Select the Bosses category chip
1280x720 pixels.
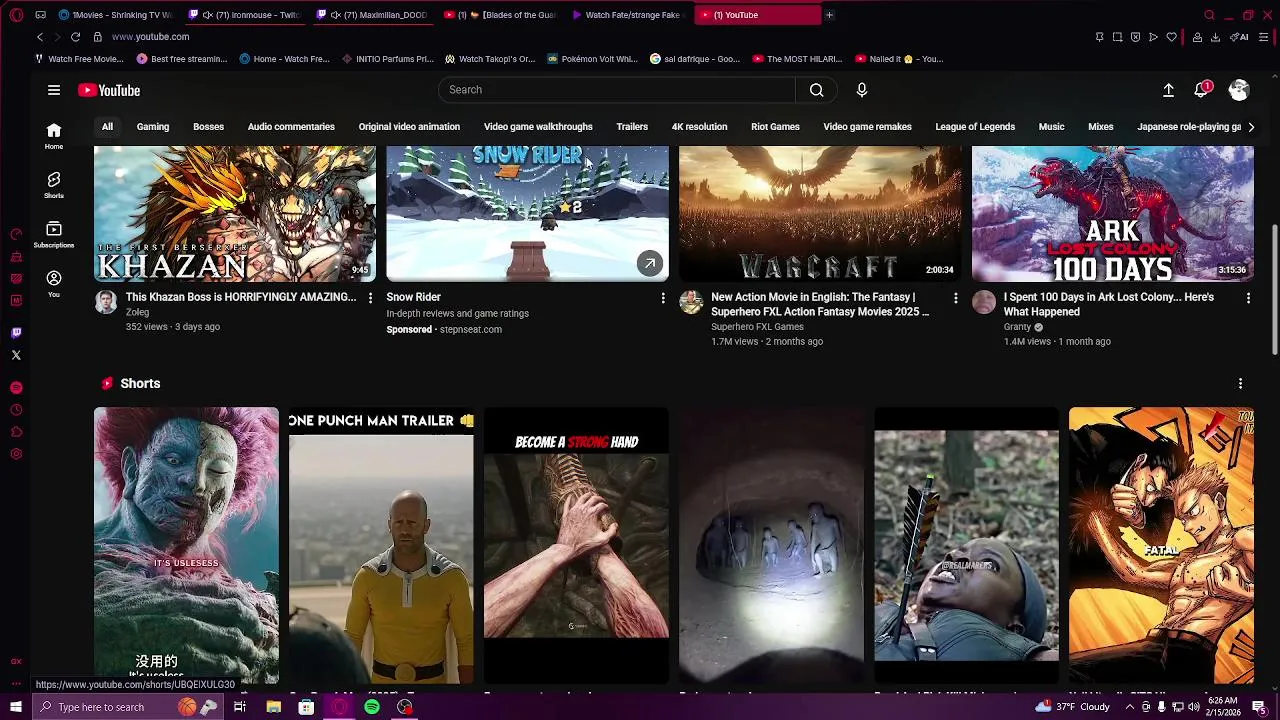(x=208, y=127)
